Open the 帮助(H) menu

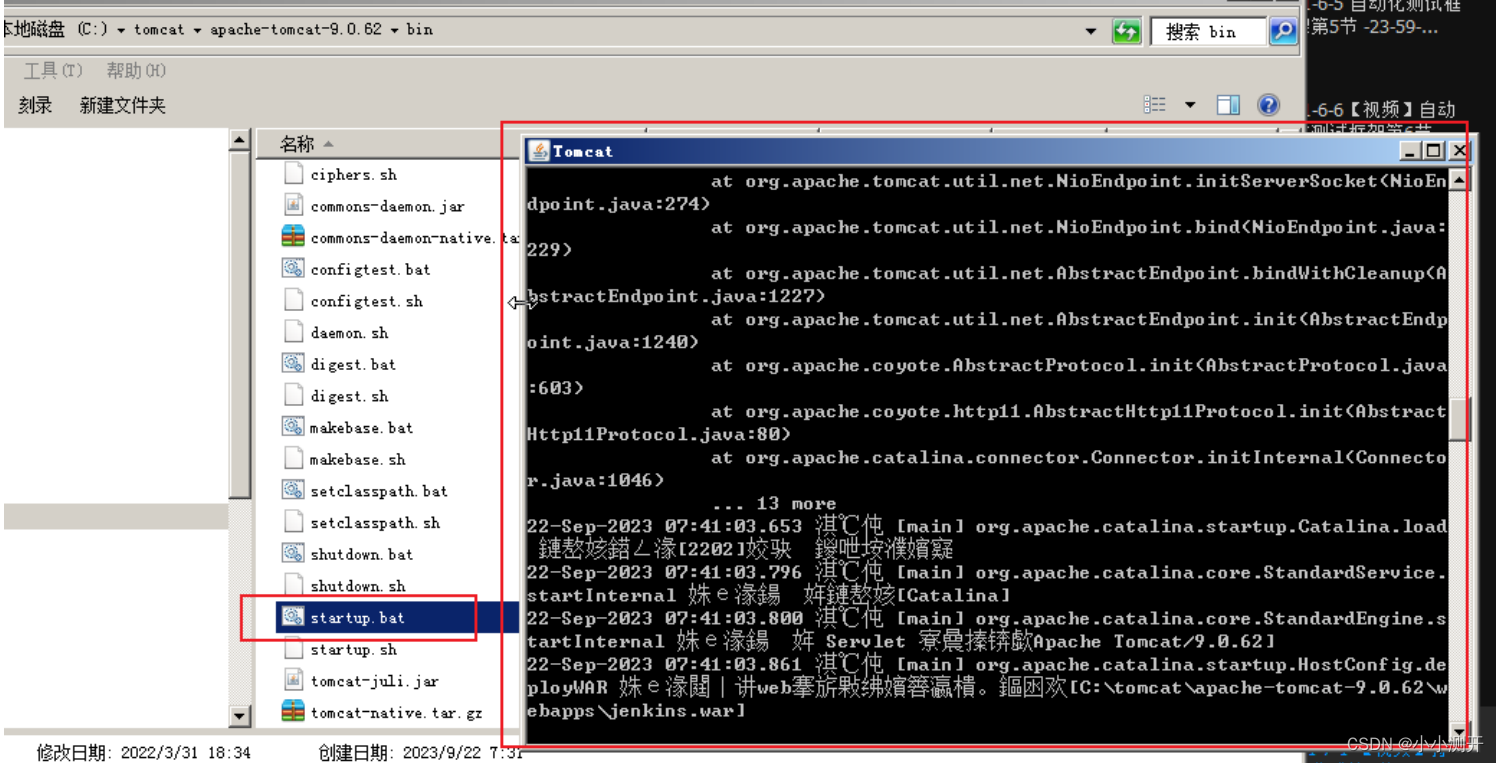tap(136, 70)
